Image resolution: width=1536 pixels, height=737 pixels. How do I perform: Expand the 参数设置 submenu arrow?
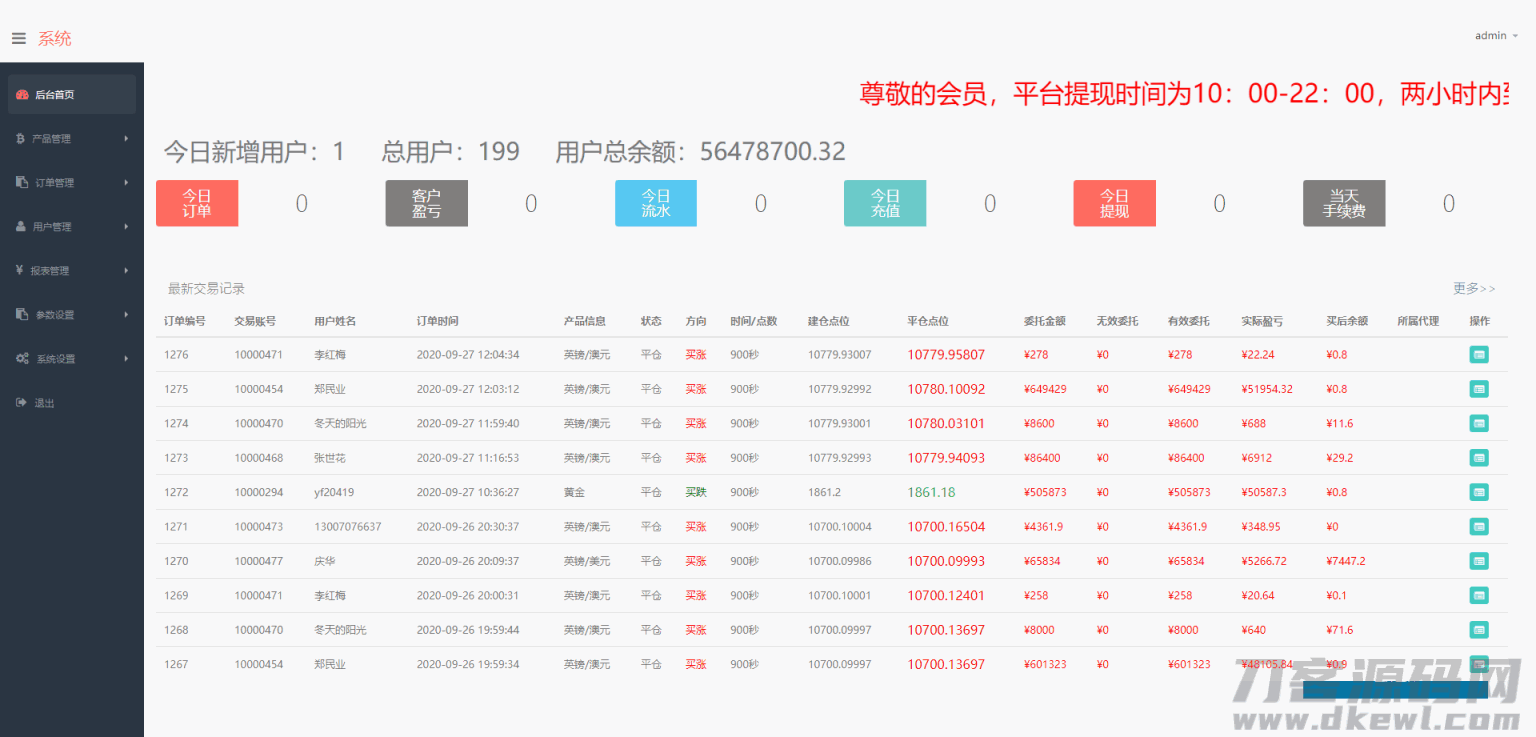[x=126, y=315]
